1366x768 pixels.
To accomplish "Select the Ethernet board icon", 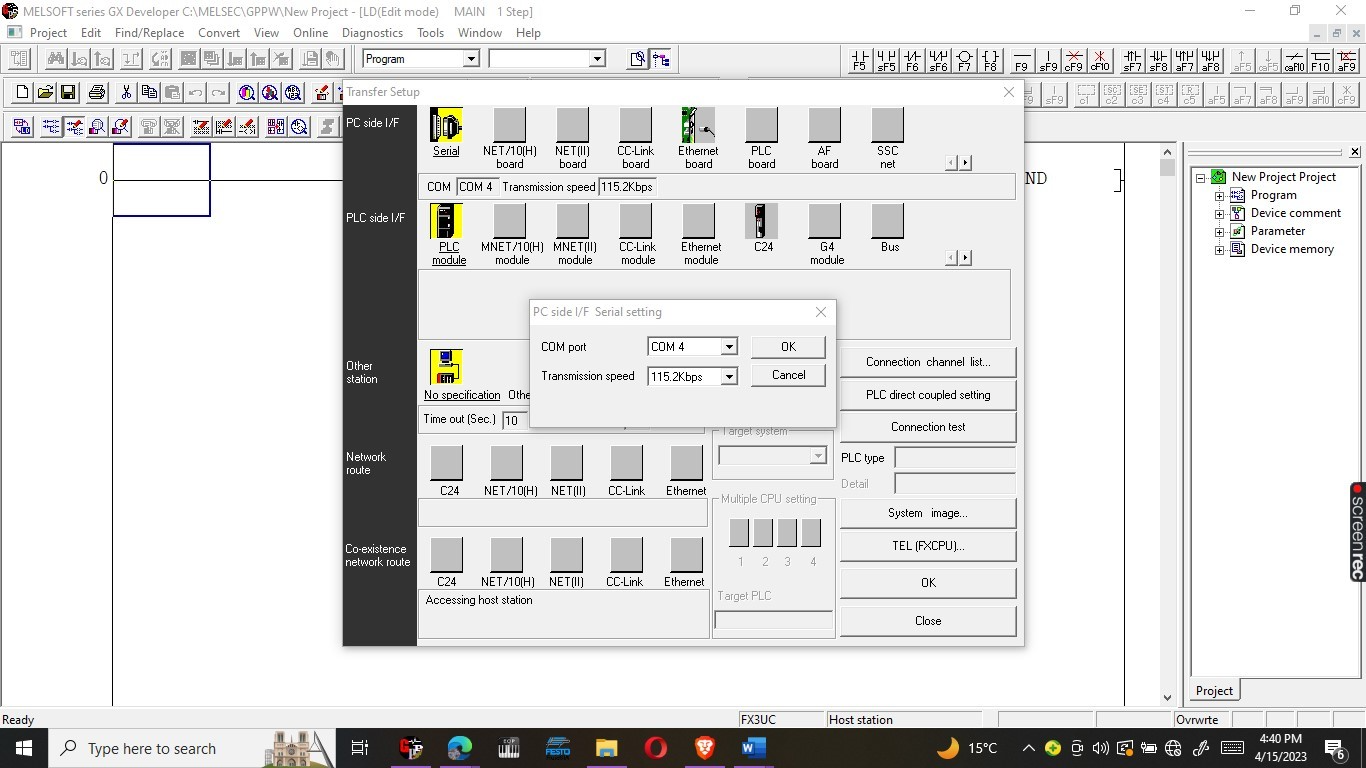I will (698, 126).
